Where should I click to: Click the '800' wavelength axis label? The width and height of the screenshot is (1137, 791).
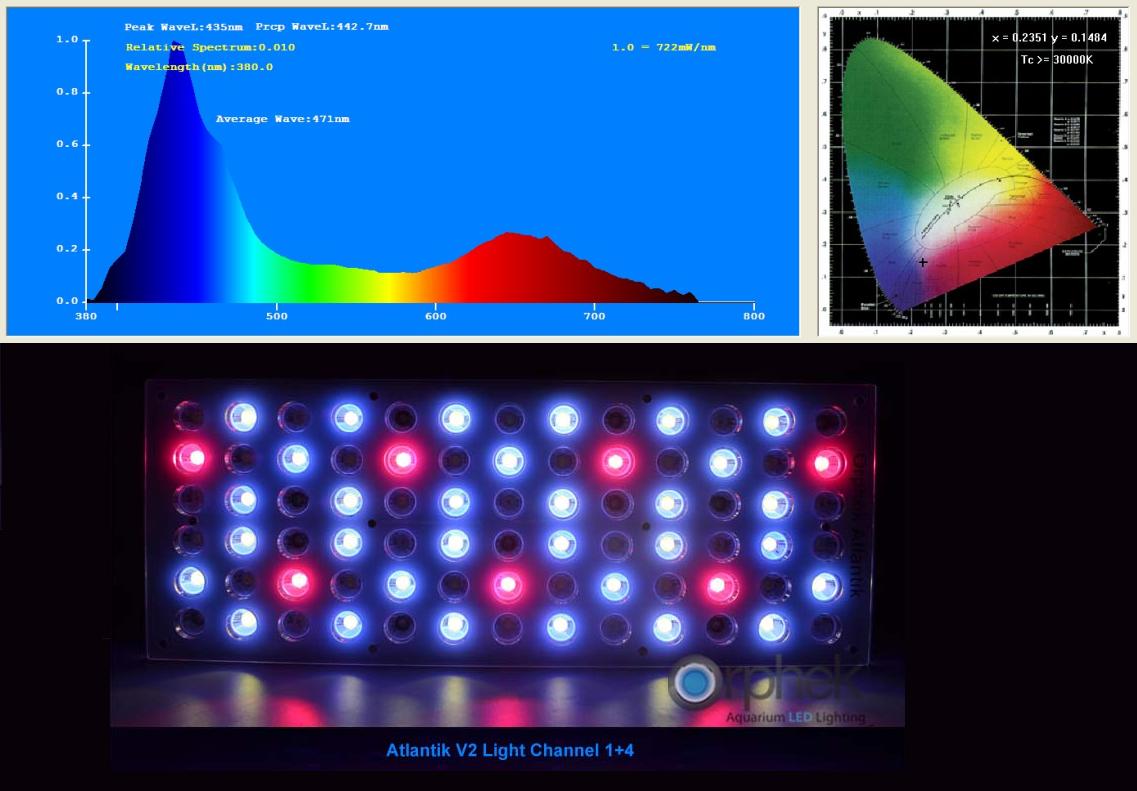pyautogui.click(x=754, y=316)
